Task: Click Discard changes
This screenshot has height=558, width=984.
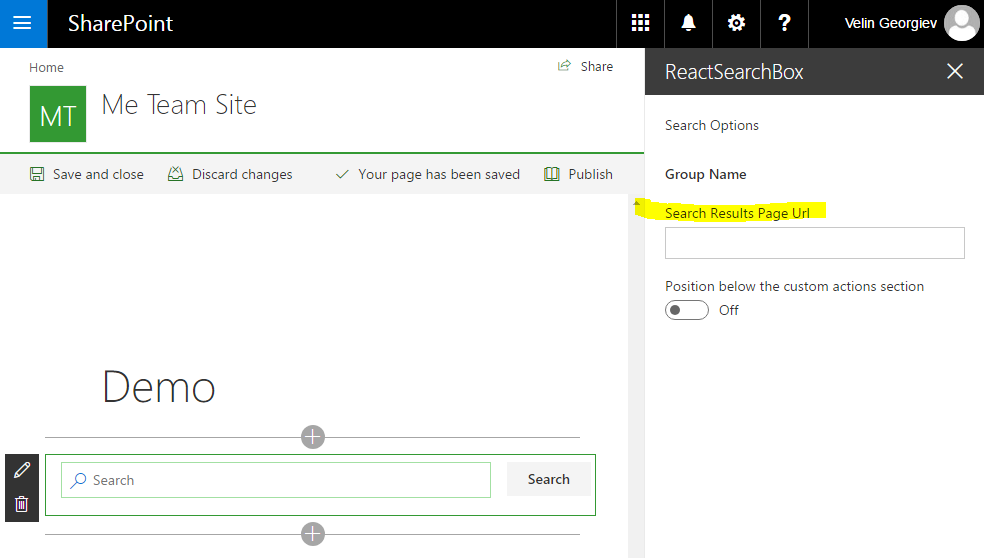Action: point(230,174)
